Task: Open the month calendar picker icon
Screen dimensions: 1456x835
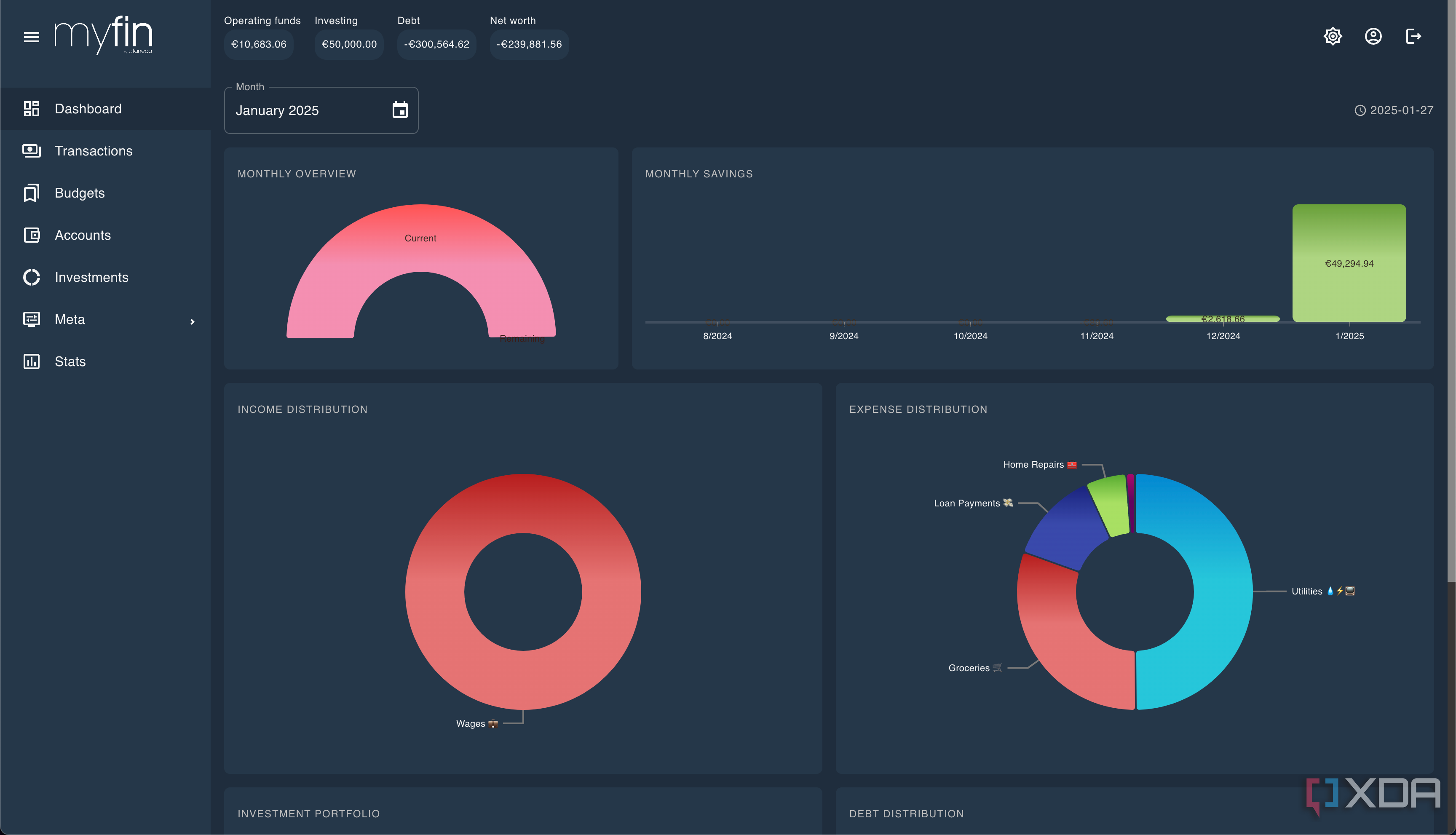Action: (x=400, y=110)
